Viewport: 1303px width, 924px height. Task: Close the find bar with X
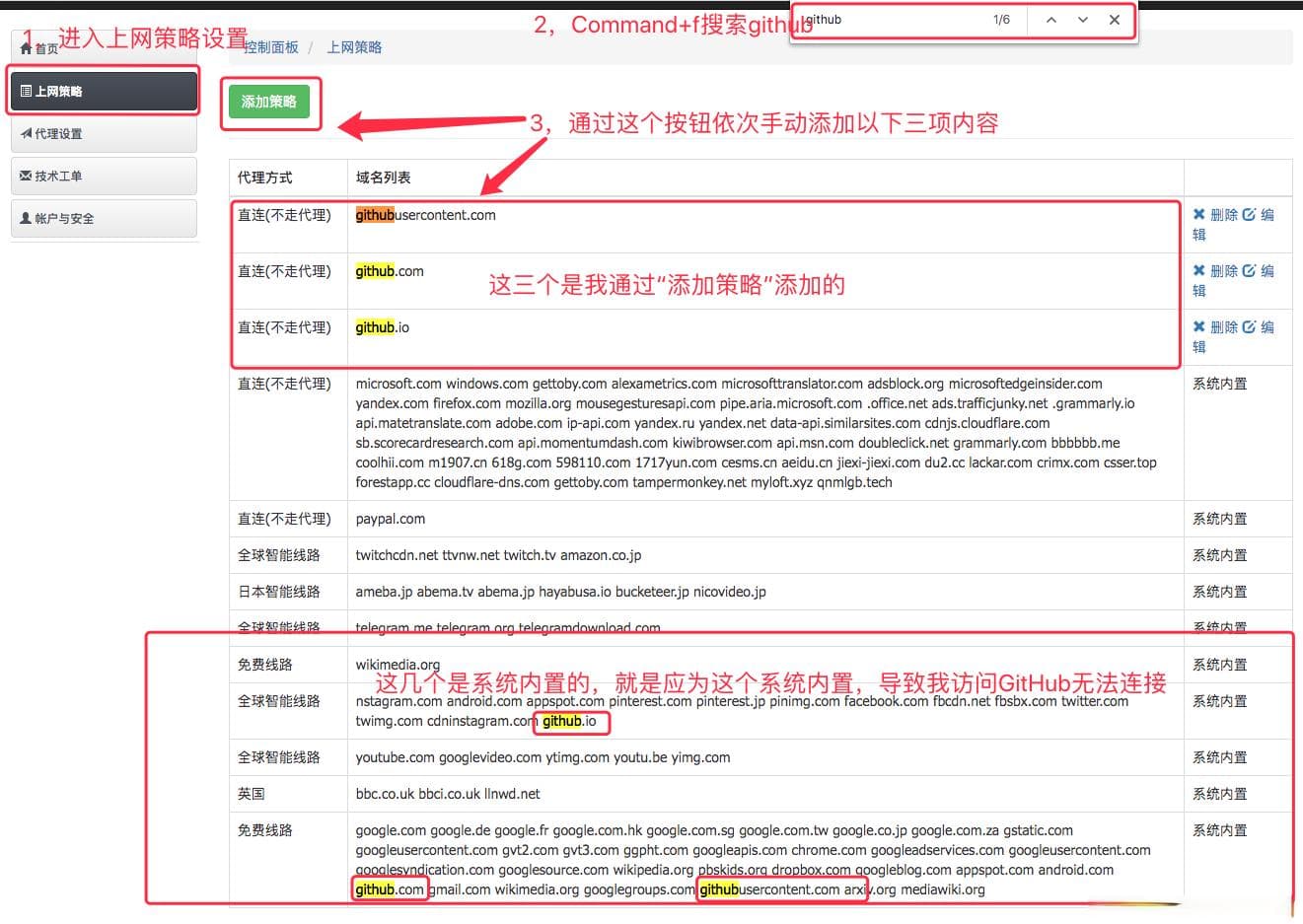click(x=1115, y=20)
